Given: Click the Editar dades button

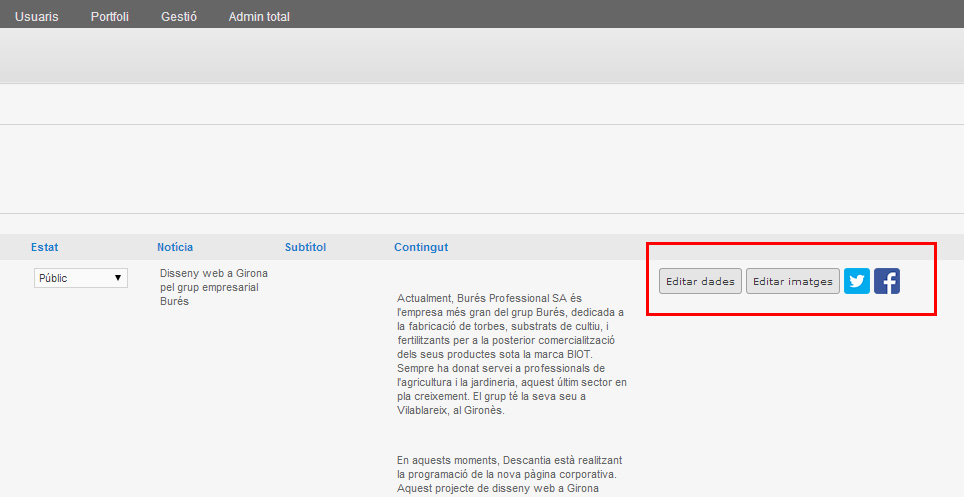Looking at the screenshot, I should (x=700, y=281).
